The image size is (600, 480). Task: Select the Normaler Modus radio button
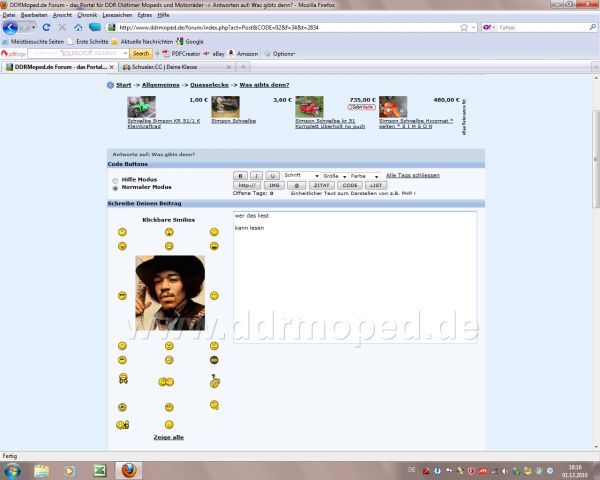tap(115, 187)
